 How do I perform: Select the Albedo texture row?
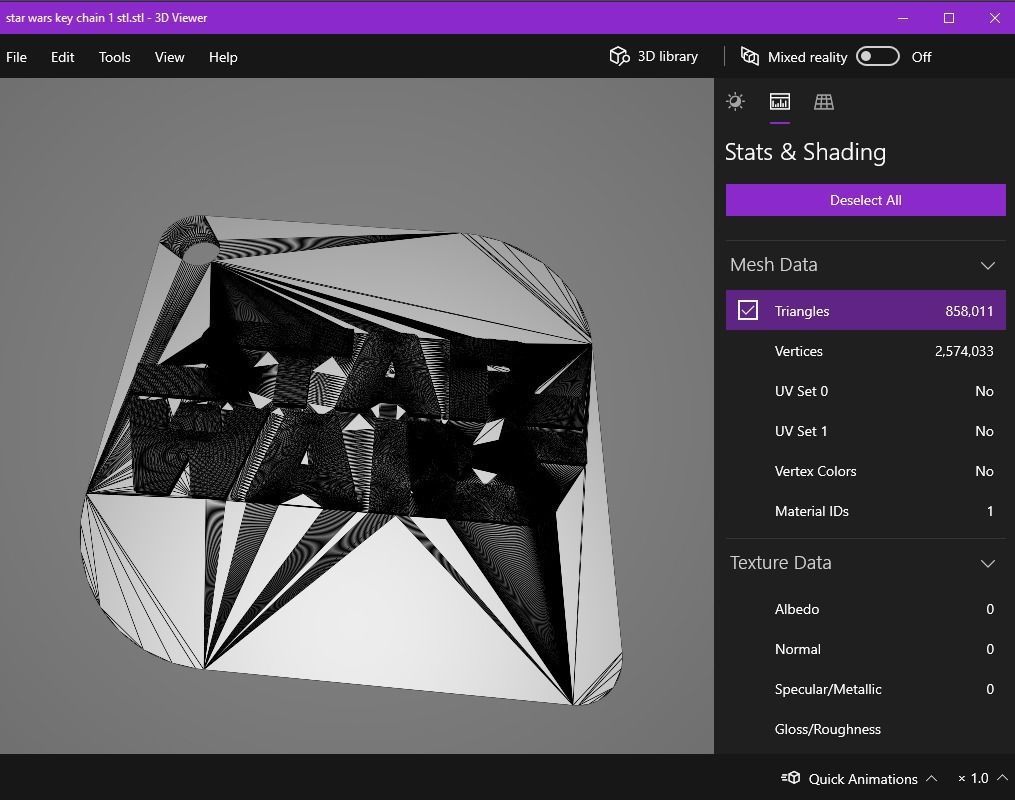pyautogui.click(x=865, y=609)
